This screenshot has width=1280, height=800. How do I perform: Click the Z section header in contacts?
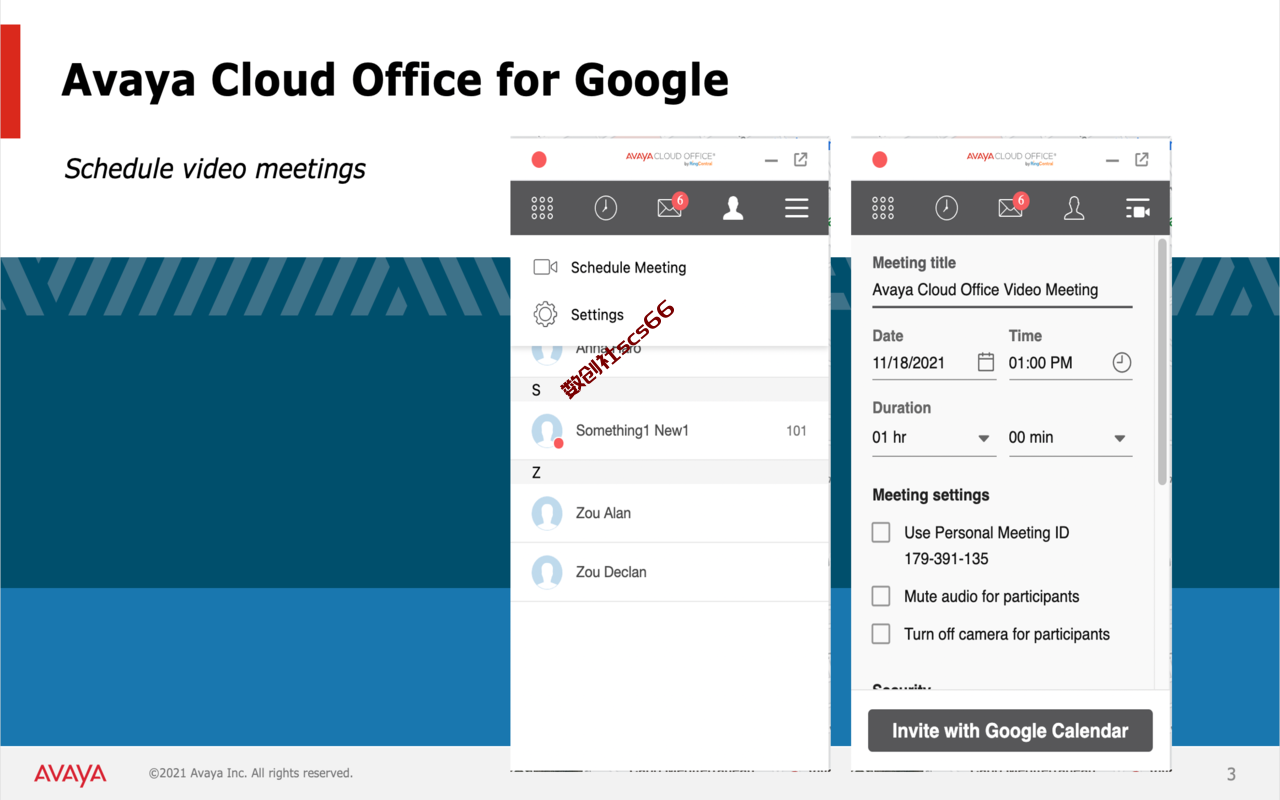coord(670,472)
